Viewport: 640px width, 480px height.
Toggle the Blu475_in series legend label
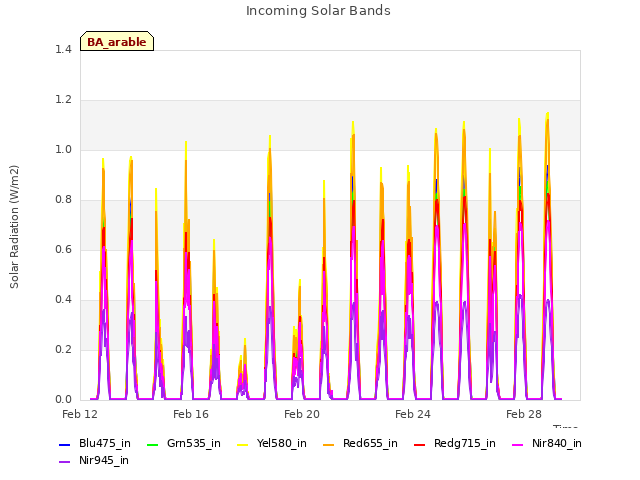pos(105,444)
